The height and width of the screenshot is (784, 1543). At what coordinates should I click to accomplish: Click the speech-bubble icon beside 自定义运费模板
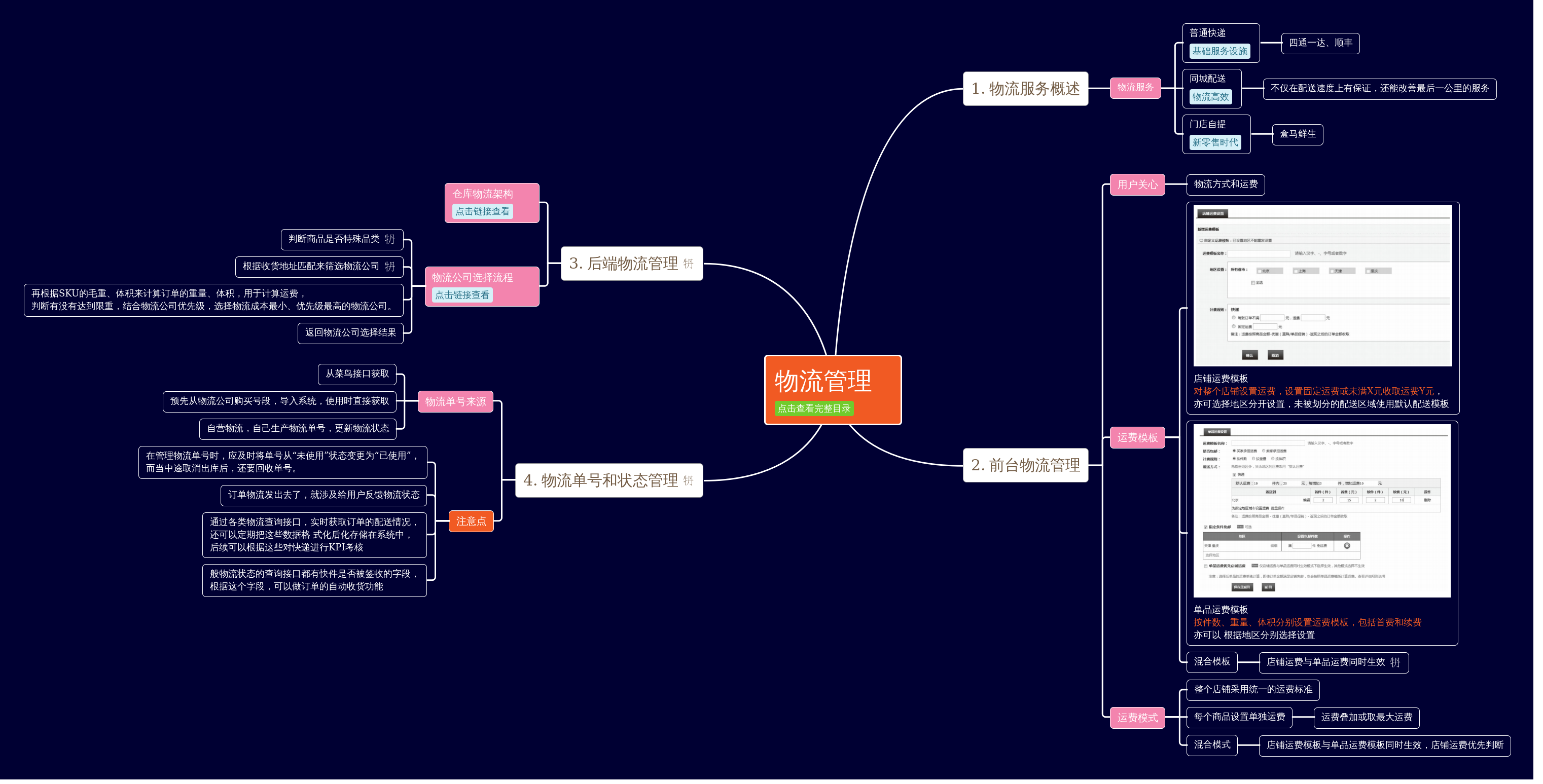(x=1202, y=241)
